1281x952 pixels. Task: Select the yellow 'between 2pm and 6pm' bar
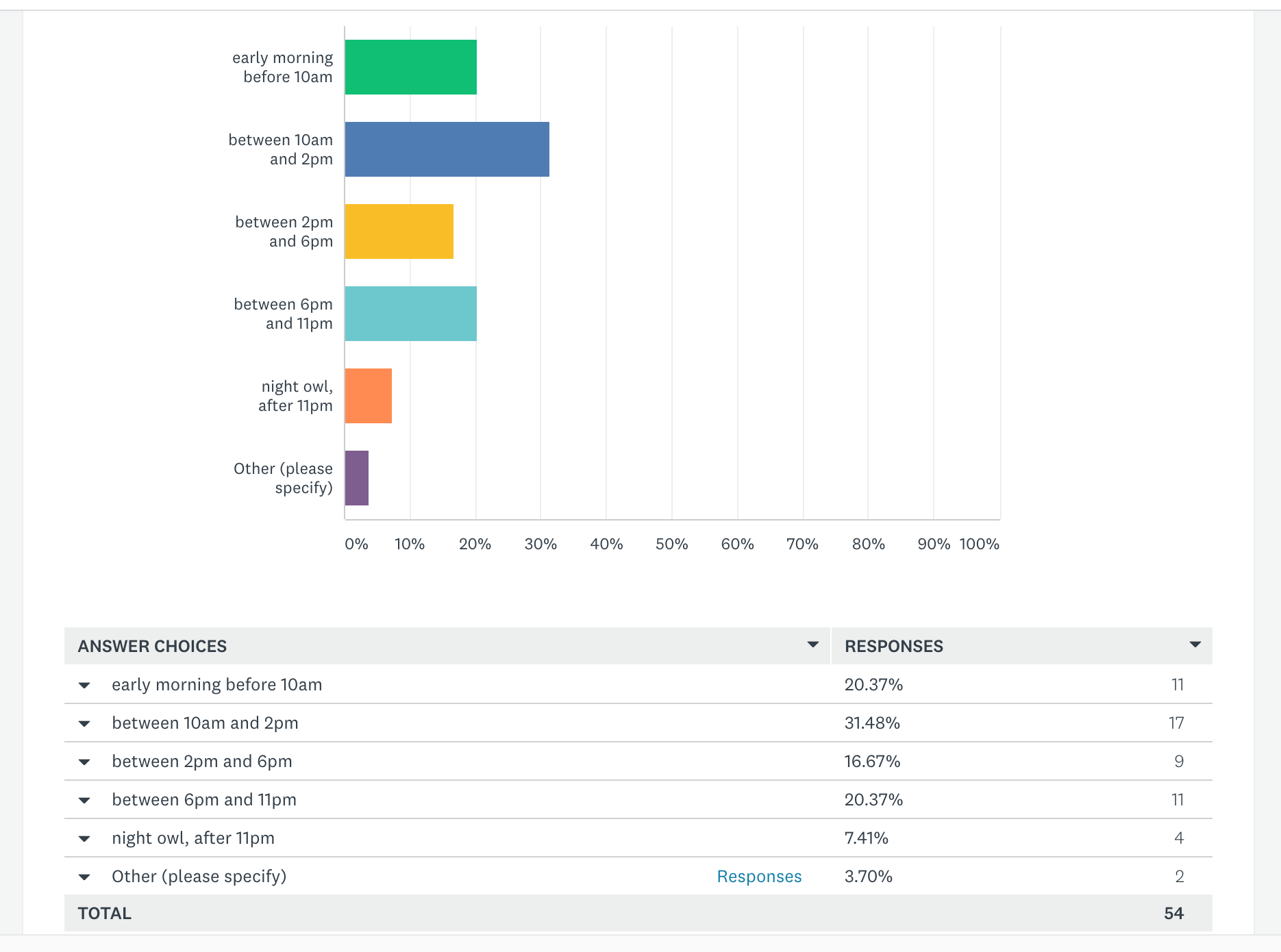[399, 231]
